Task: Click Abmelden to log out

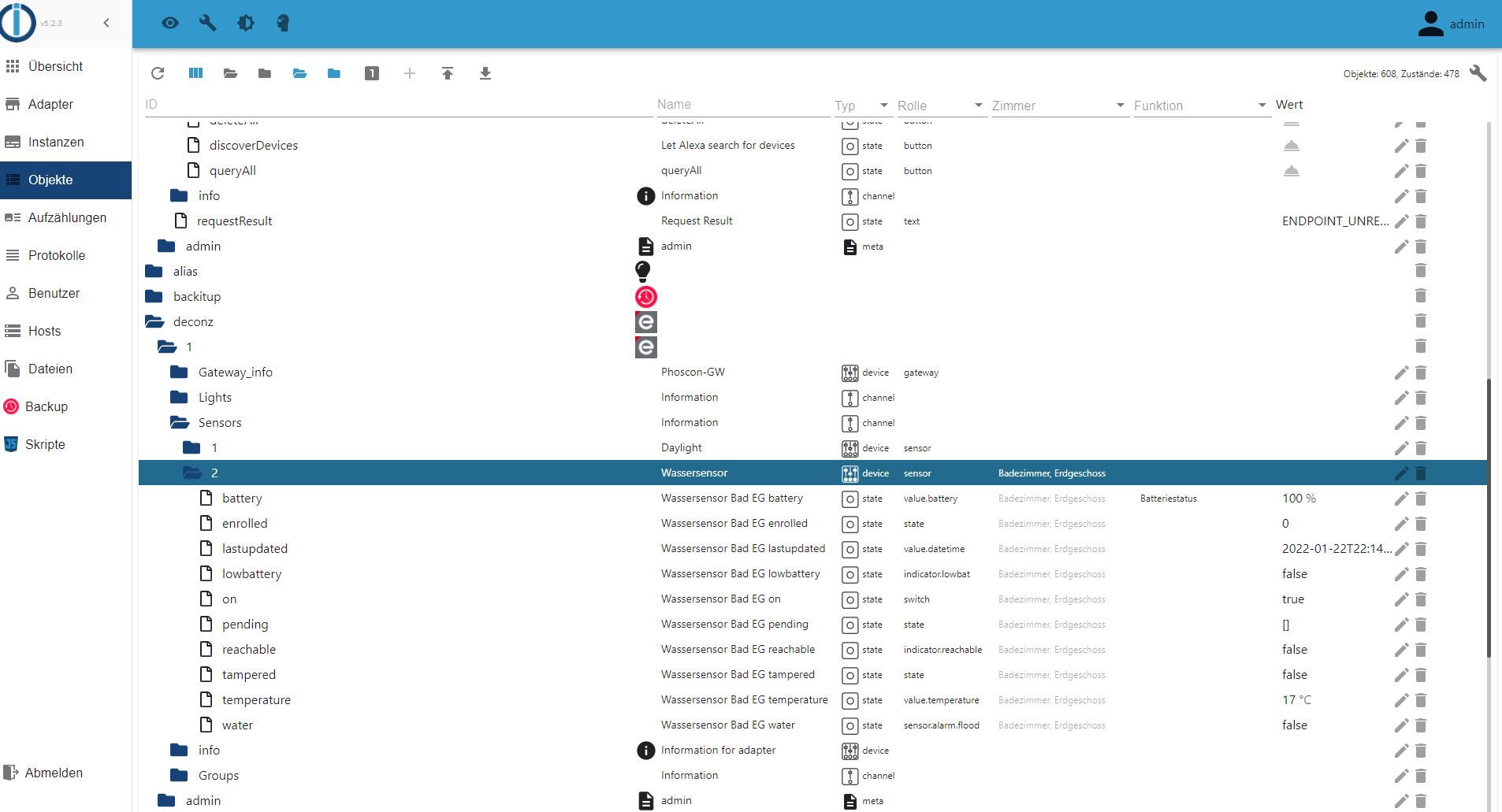Action: (66, 773)
